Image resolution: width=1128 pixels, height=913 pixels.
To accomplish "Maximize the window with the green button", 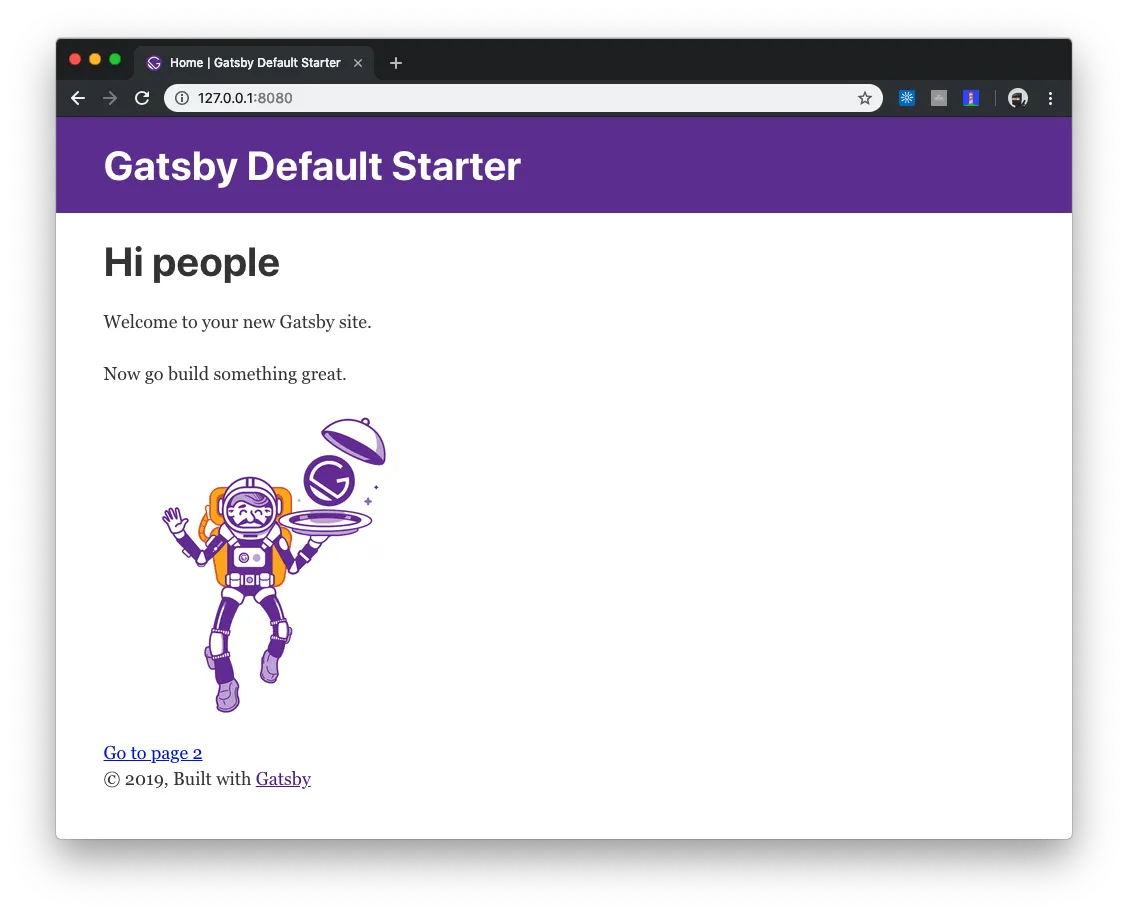I will (115, 59).
